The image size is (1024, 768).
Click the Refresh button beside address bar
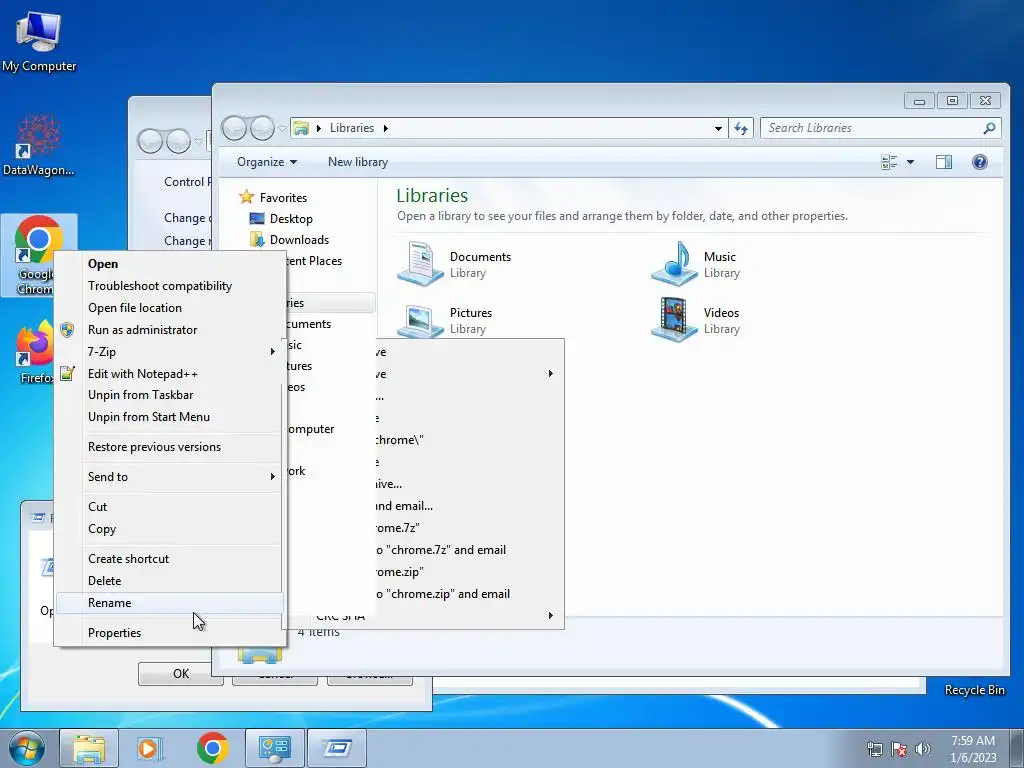click(741, 128)
